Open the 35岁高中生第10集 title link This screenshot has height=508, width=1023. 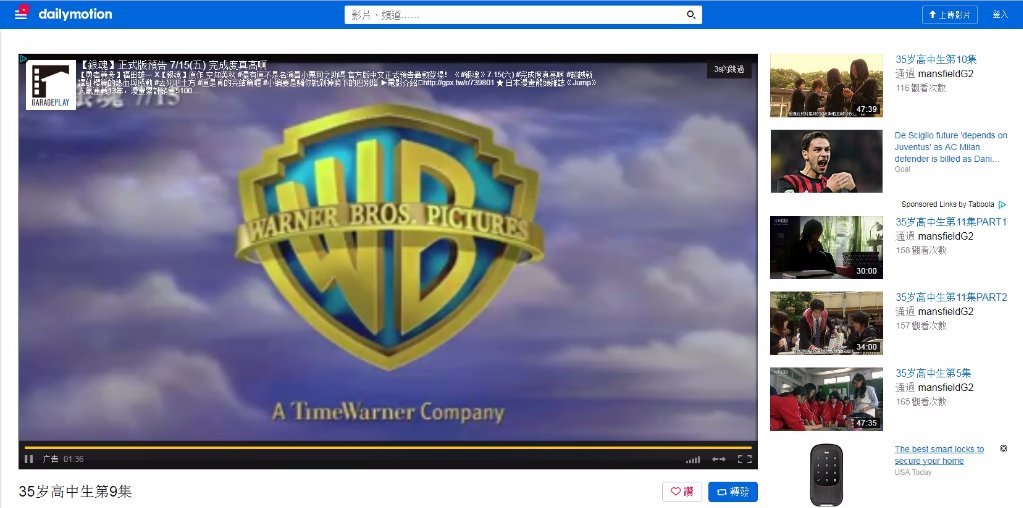tap(936, 59)
